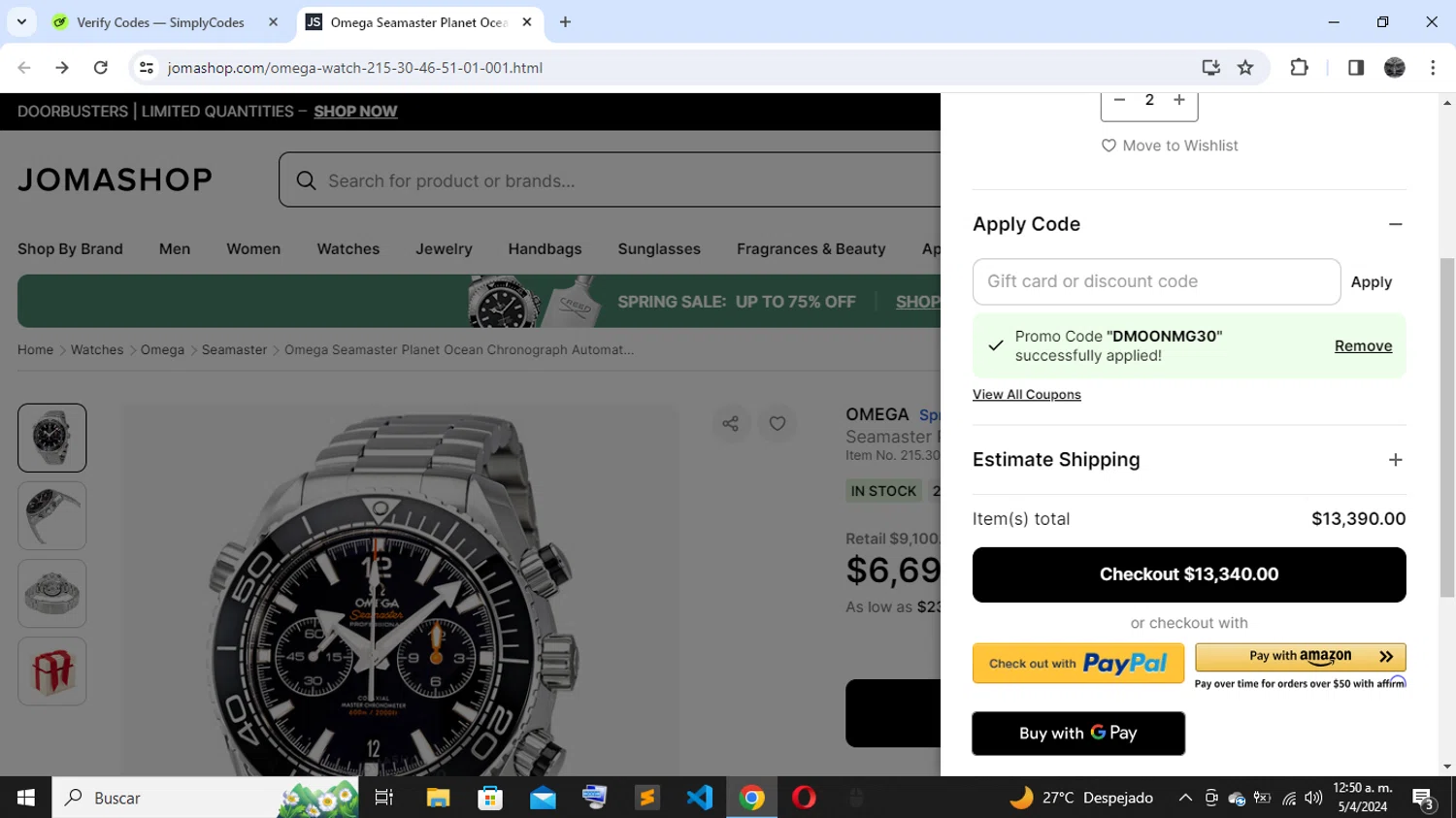The image size is (1456, 818).
Task: Open Task View on the taskbar
Action: tap(384, 798)
